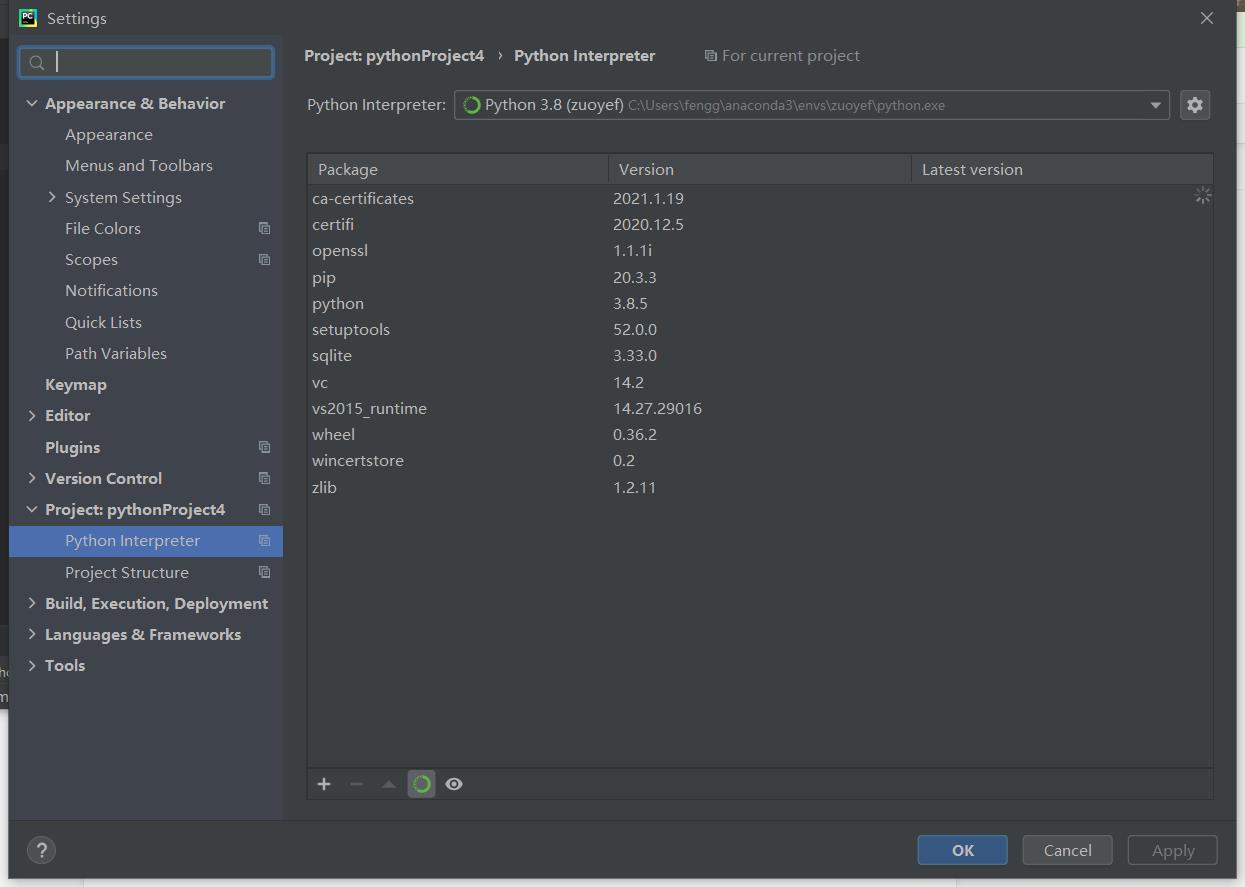Click the interpreter settings gear icon
Screen dimensions: 1245x887
[x=1195, y=105]
